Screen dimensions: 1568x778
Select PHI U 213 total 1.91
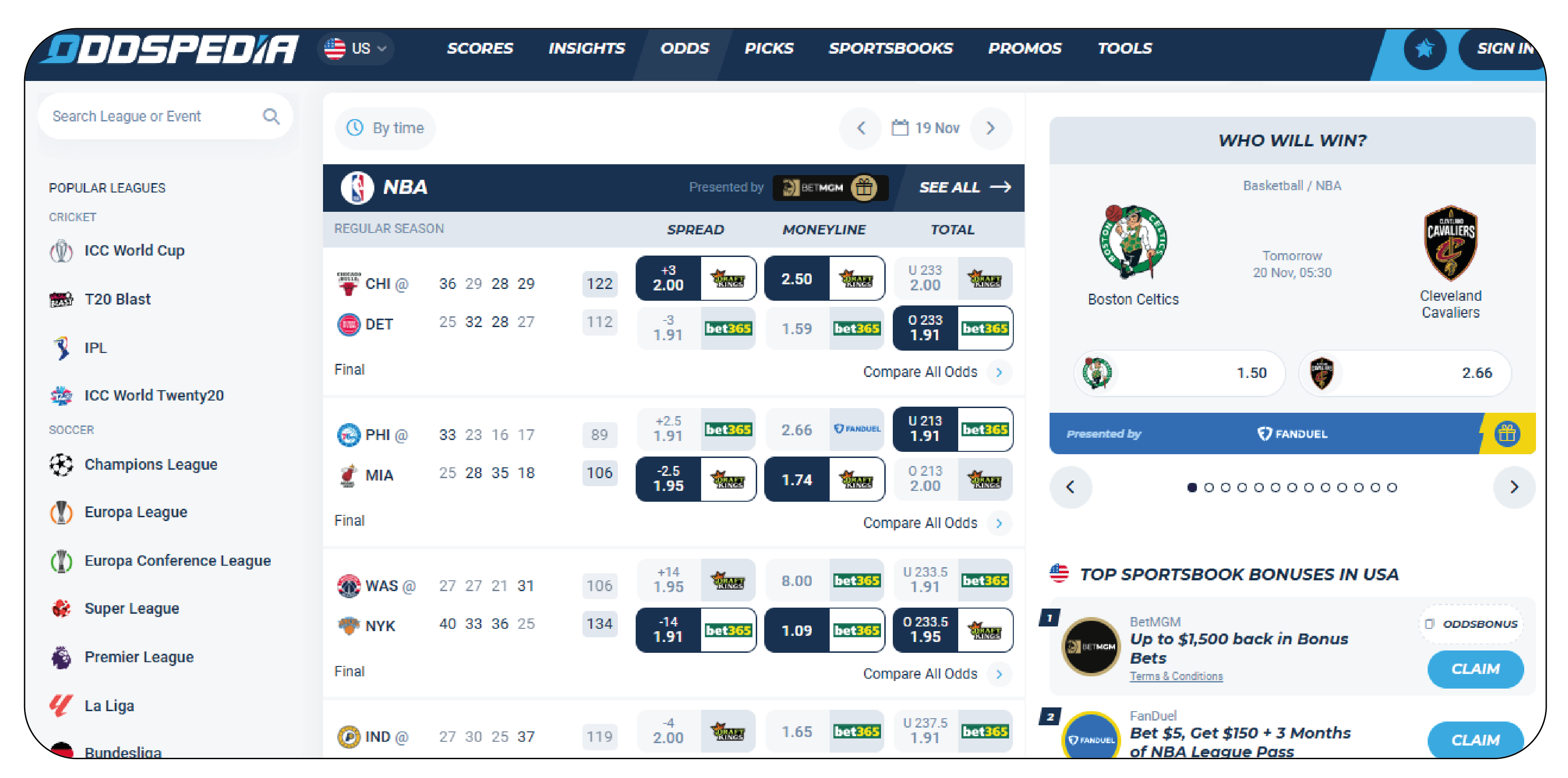click(x=953, y=429)
